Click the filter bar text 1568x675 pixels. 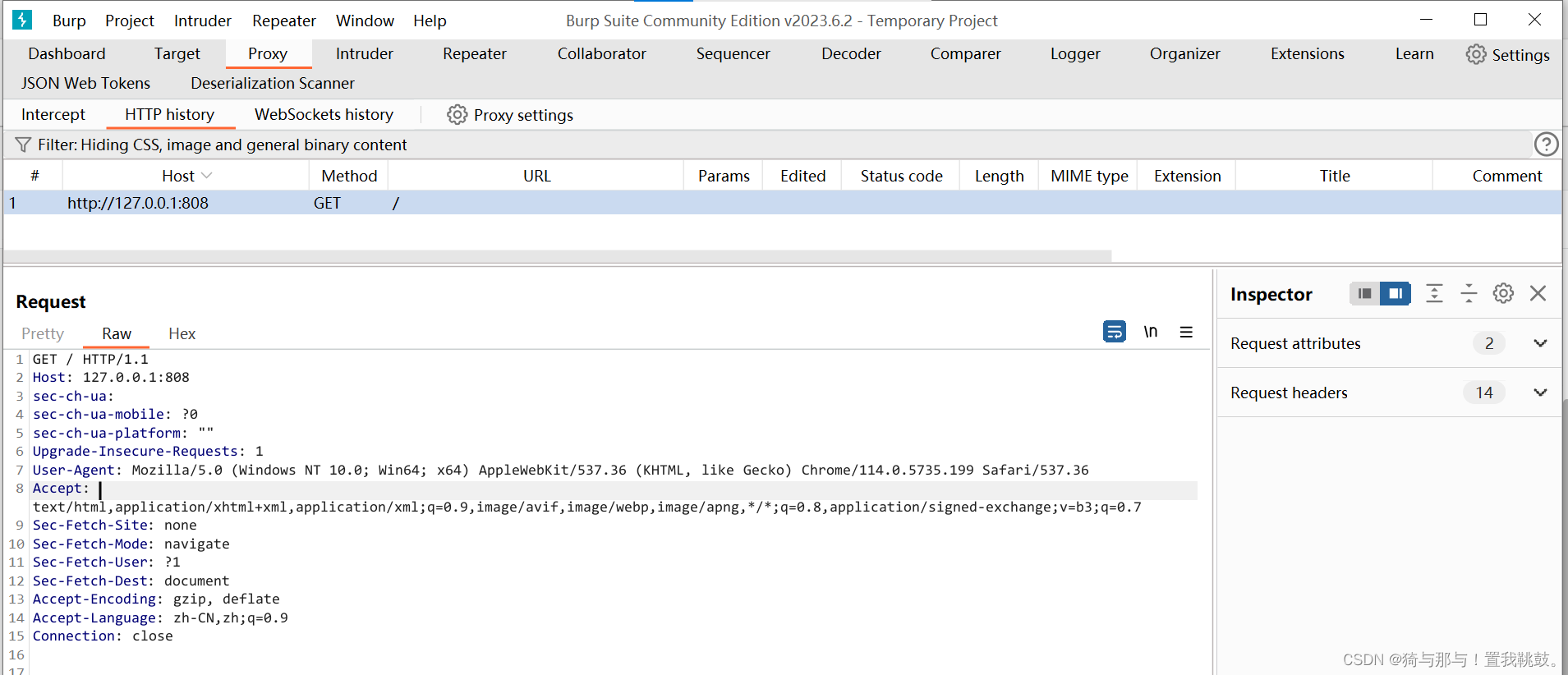point(222,145)
